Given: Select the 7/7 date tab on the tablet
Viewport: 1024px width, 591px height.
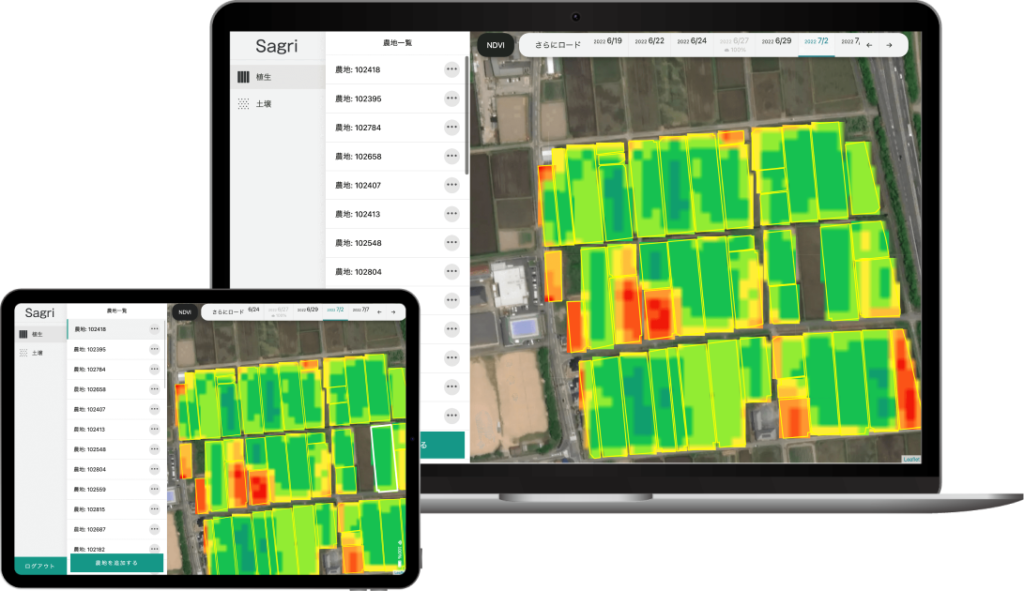Looking at the screenshot, I should pos(361,310).
